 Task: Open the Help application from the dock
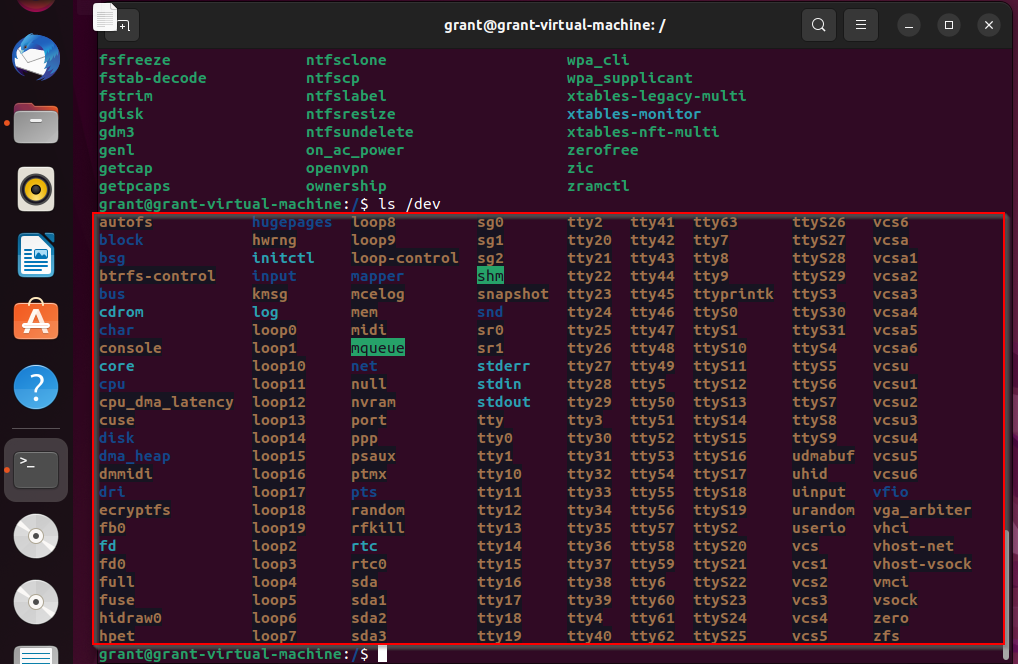click(36, 387)
